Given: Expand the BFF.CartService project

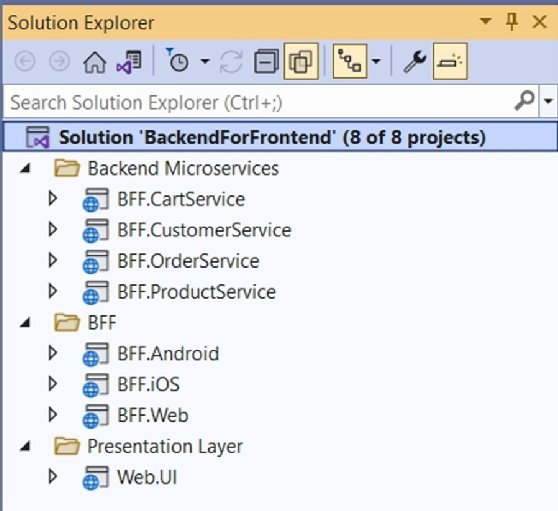Looking at the screenshot, I should [53, 199].
